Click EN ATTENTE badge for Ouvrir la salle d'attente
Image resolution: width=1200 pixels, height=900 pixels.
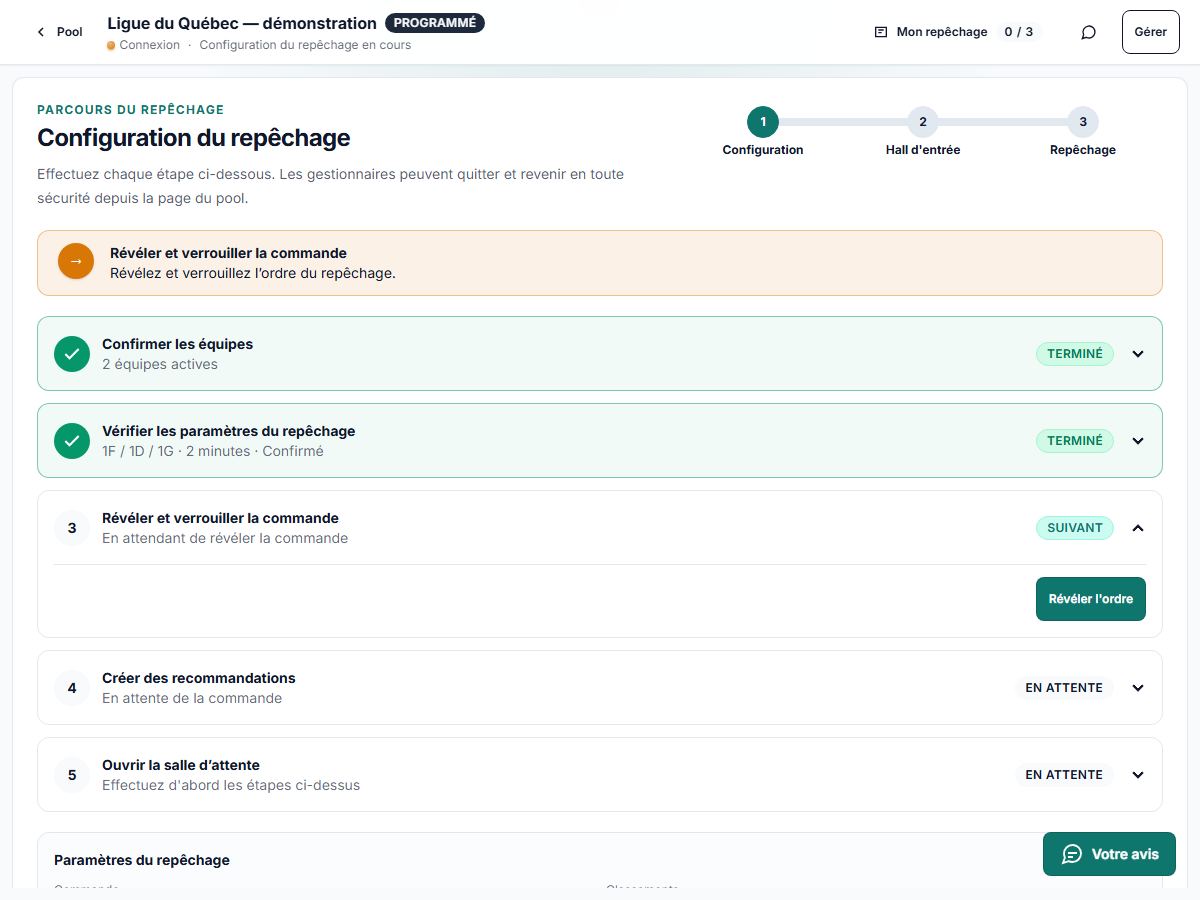1064,775
